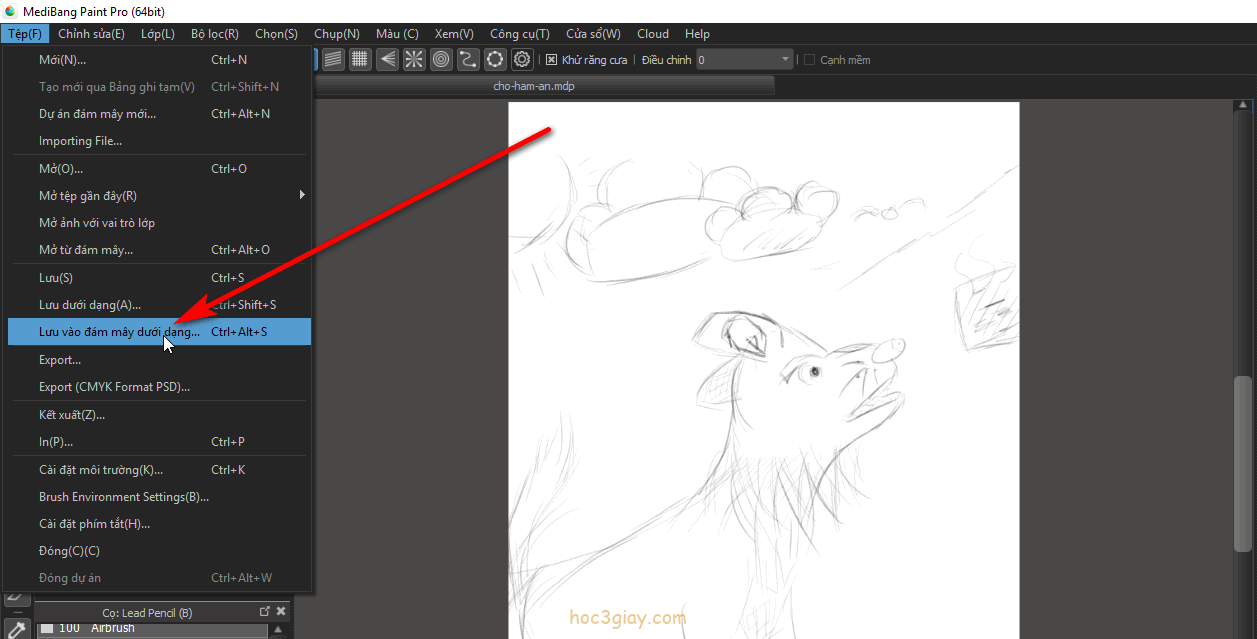Choose the vanishing point snap icon

[x=387, y=60]
